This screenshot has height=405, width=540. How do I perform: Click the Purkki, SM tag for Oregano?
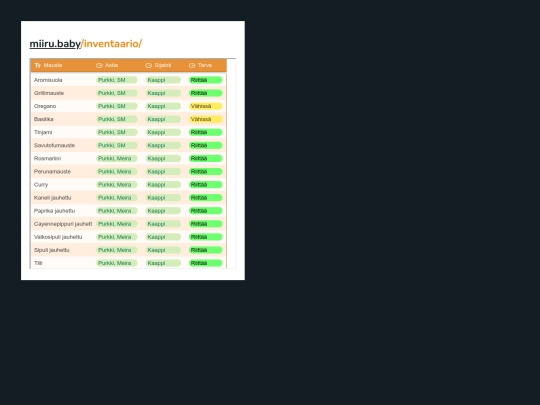(117, 106)
